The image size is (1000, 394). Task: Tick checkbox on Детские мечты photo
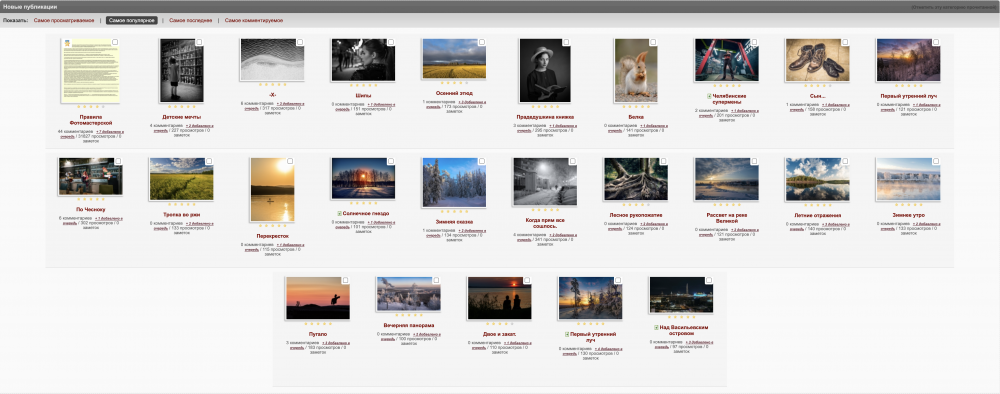pos(199,42)
